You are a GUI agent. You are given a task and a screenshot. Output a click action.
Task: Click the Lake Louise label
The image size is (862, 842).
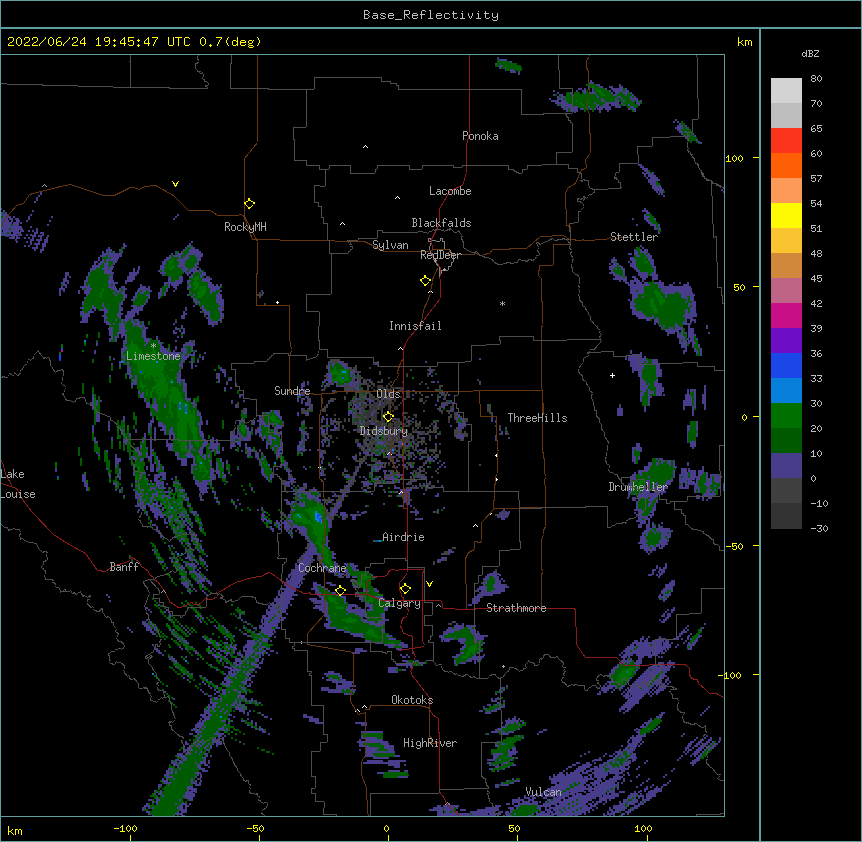tap(18, 484)
